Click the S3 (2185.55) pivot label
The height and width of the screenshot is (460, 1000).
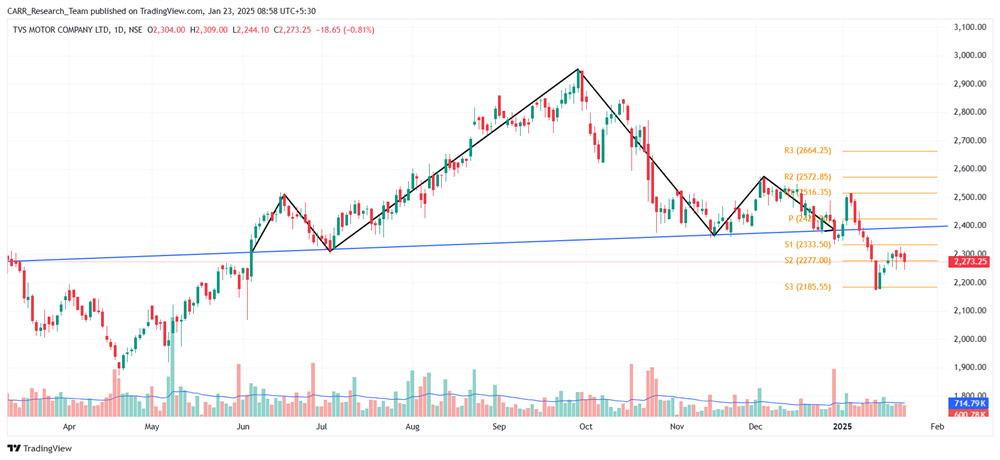click(x=807, y=287)
